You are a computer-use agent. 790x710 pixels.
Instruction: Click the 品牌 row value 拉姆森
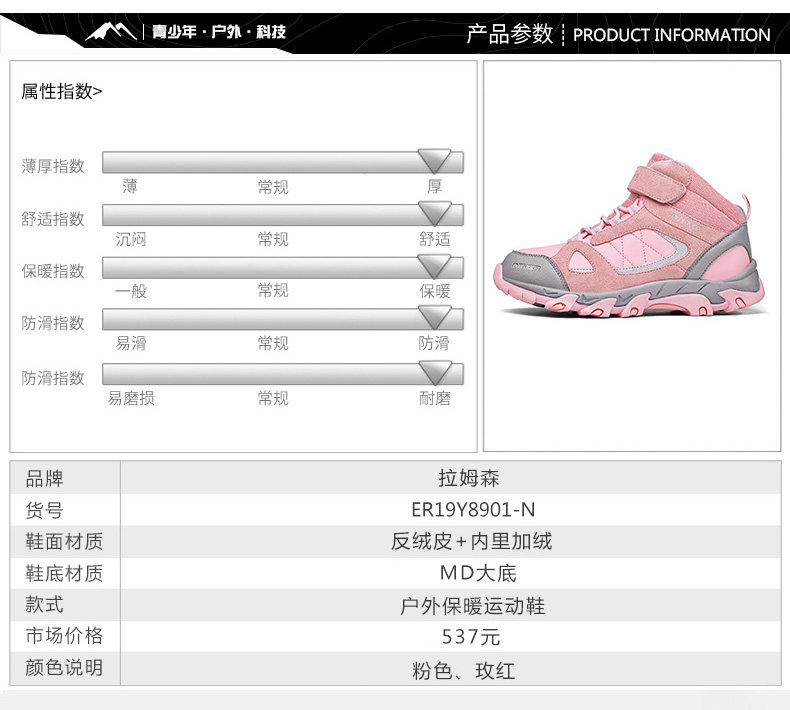[469, 478]
